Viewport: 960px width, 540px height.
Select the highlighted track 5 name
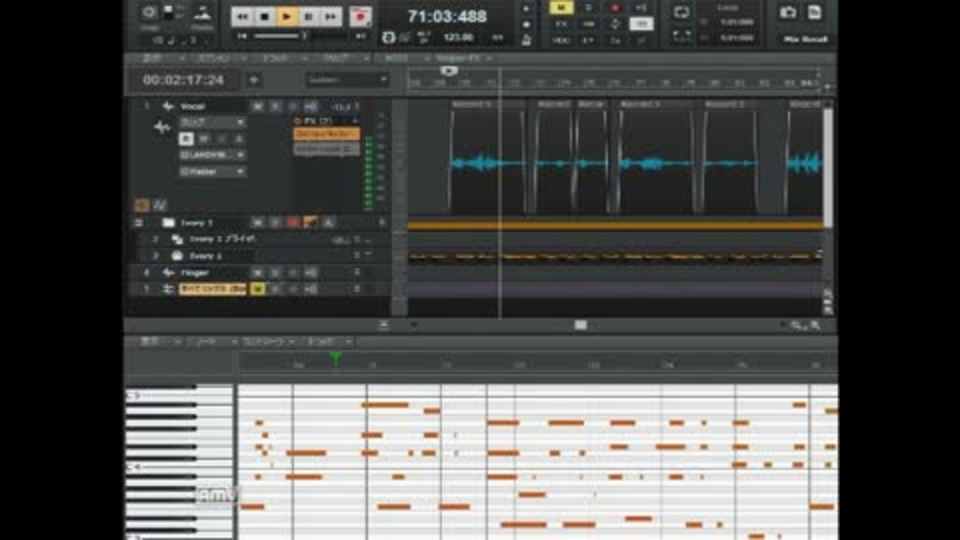pyautogui.click(x=212, y=289)
